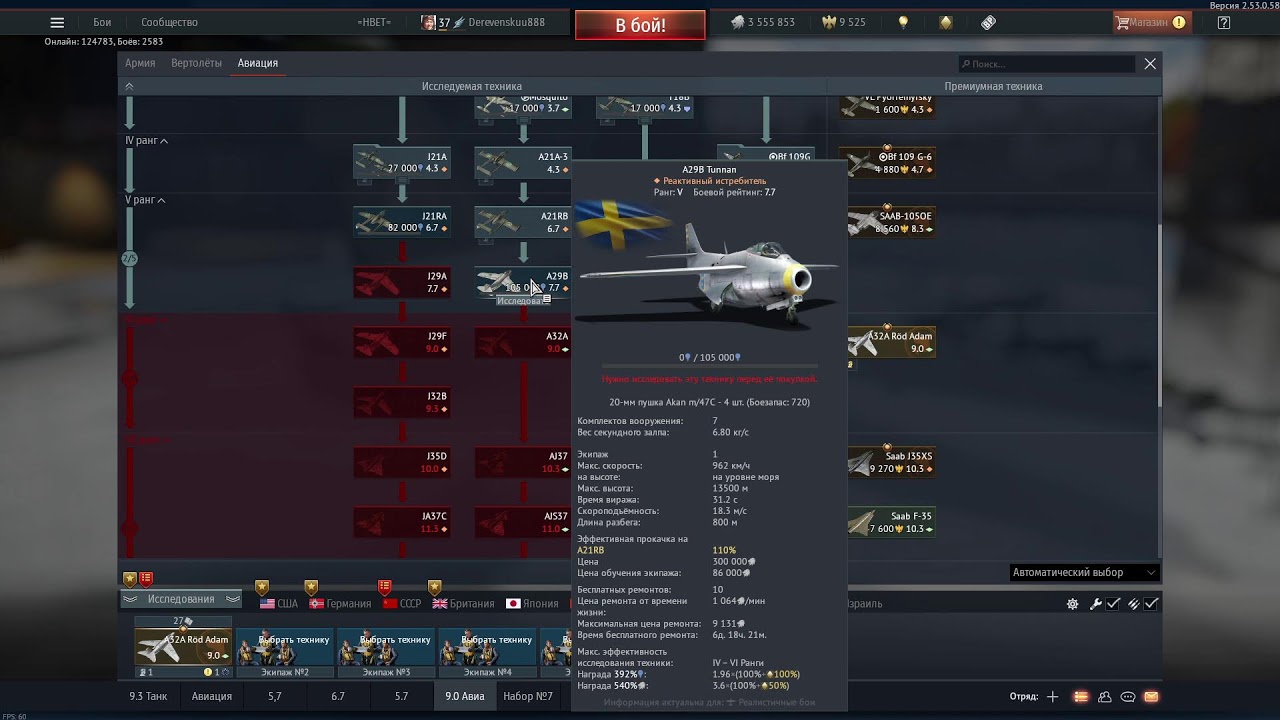Select the Экипаж №2 crew slot
The image size is (1280, 720).
pyautogui.click(x=286, y=653)
